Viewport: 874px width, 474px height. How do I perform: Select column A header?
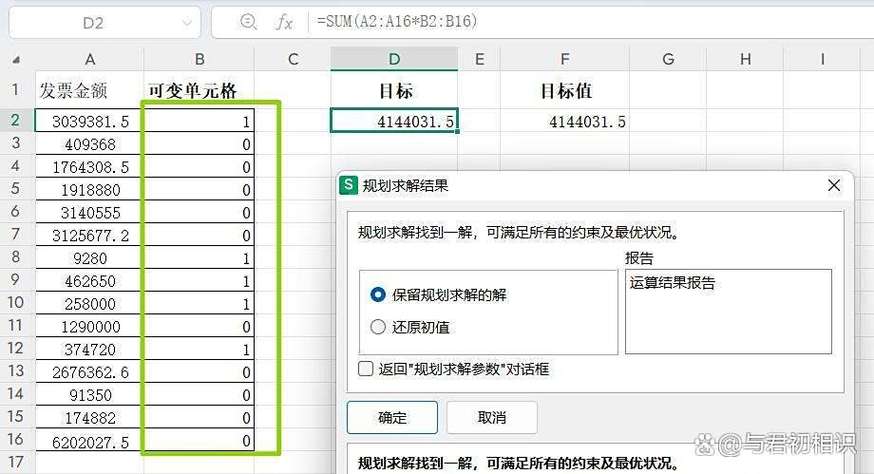click(x=89, y=59)
